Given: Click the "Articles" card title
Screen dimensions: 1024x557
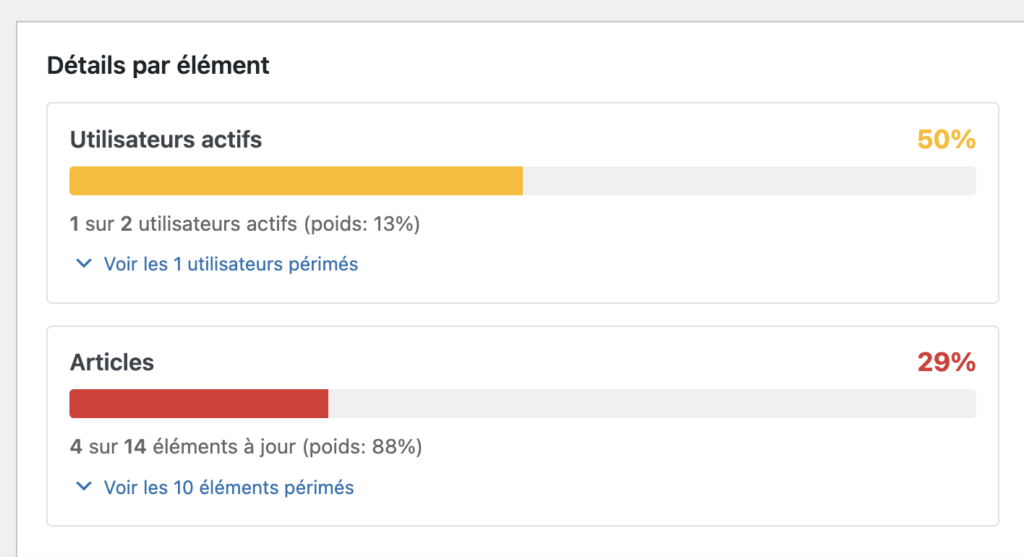Looking at the screenshot, I should 112,362.
